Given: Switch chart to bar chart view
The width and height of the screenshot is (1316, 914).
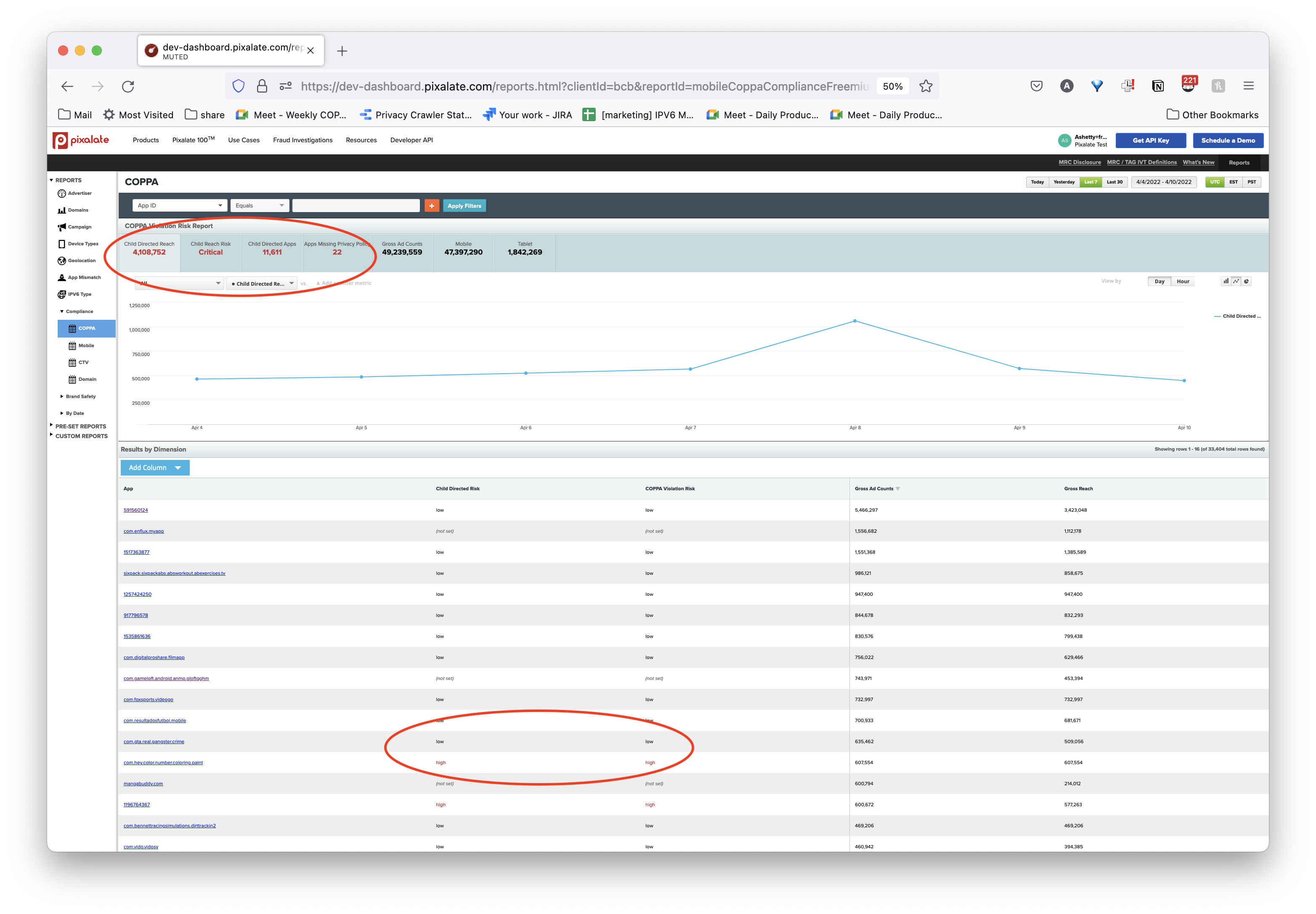Looking at the screenshot, I should (x=1226, y=281).
